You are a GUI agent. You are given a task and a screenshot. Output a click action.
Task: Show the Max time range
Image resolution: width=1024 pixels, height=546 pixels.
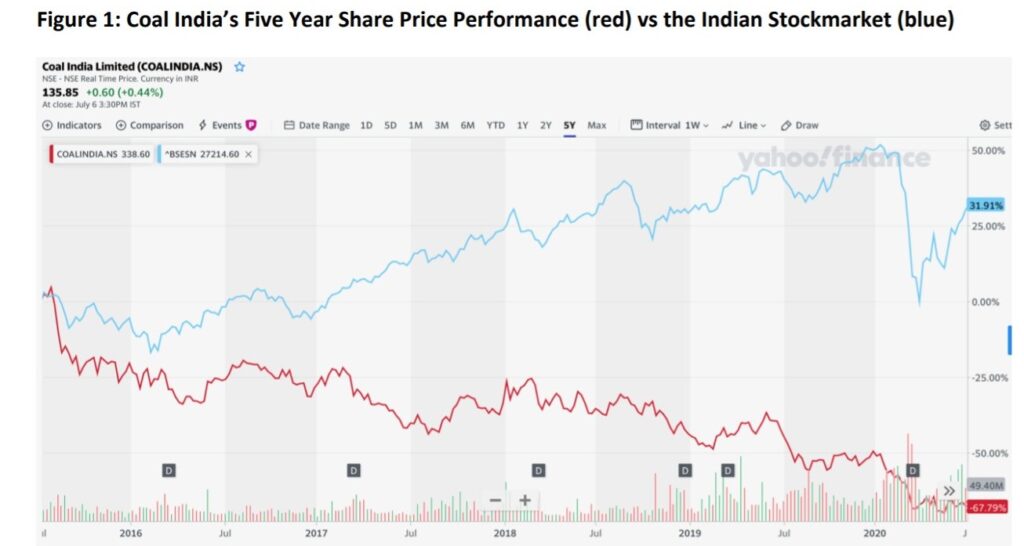(x=597, y=125)
